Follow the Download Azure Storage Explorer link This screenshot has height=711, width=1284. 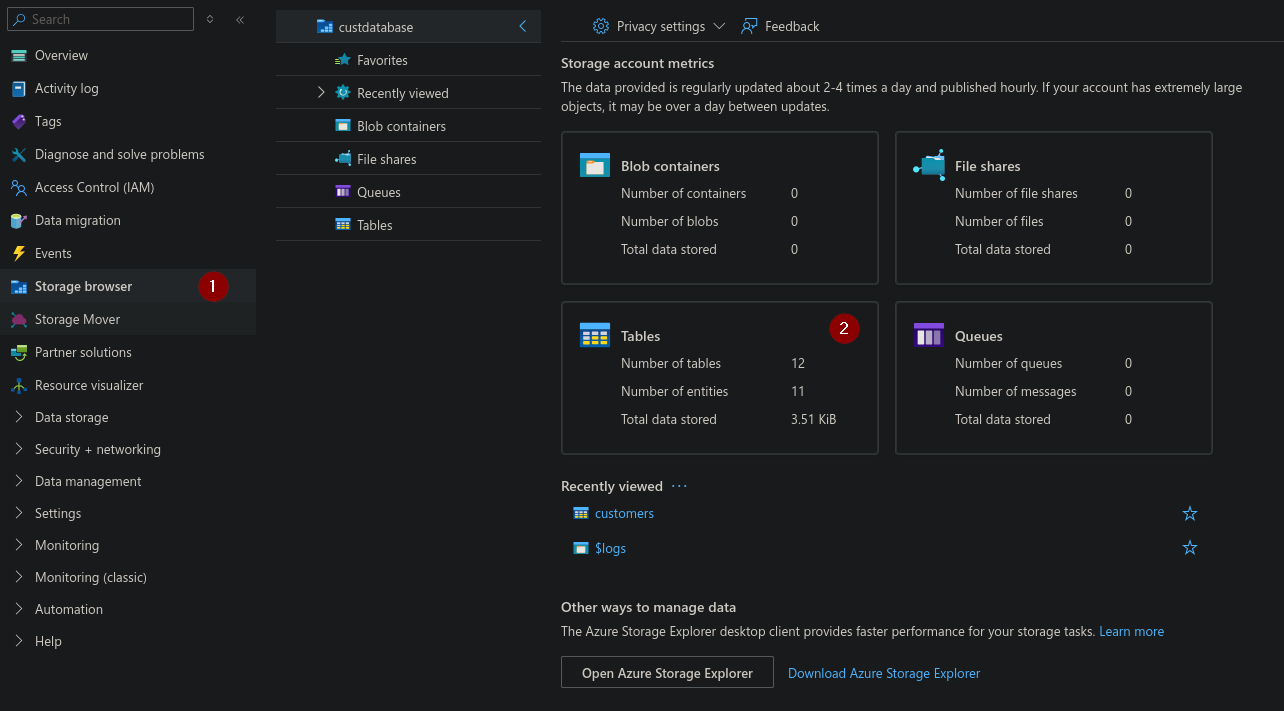883,674
